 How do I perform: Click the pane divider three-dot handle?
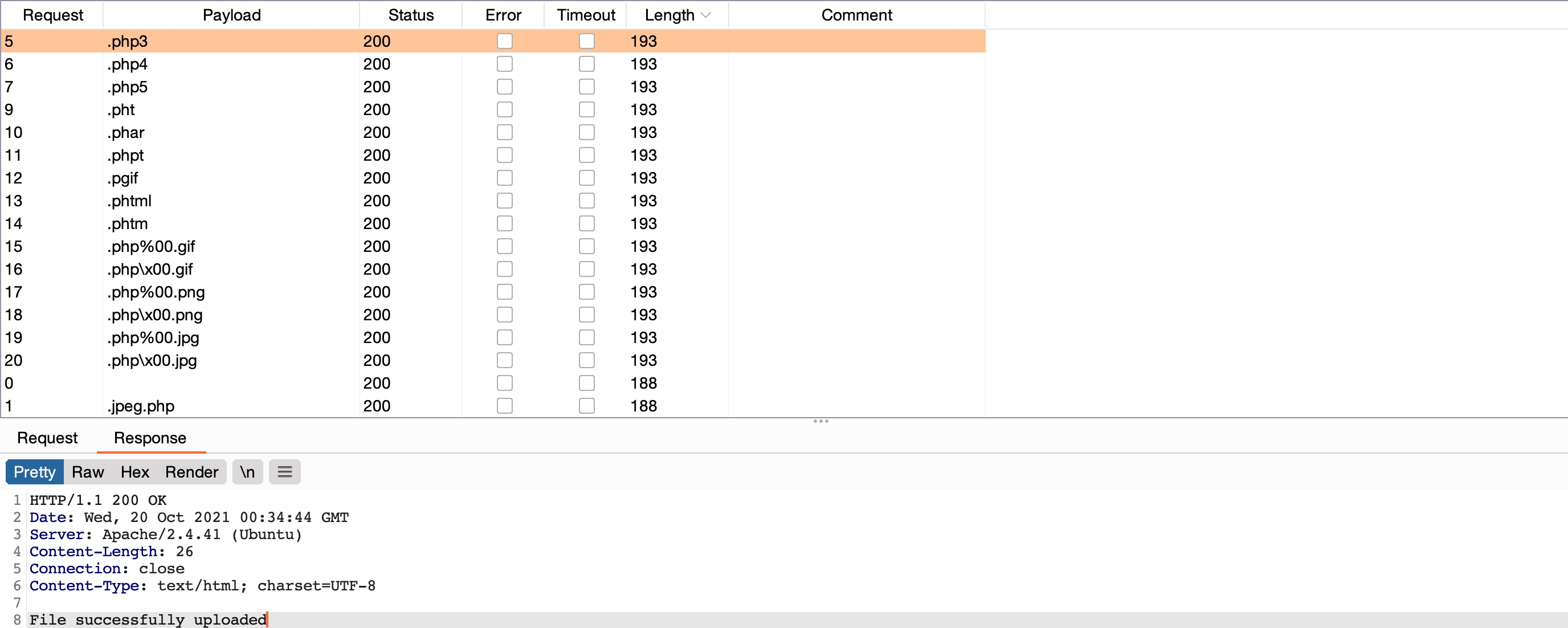pos(820,421)
